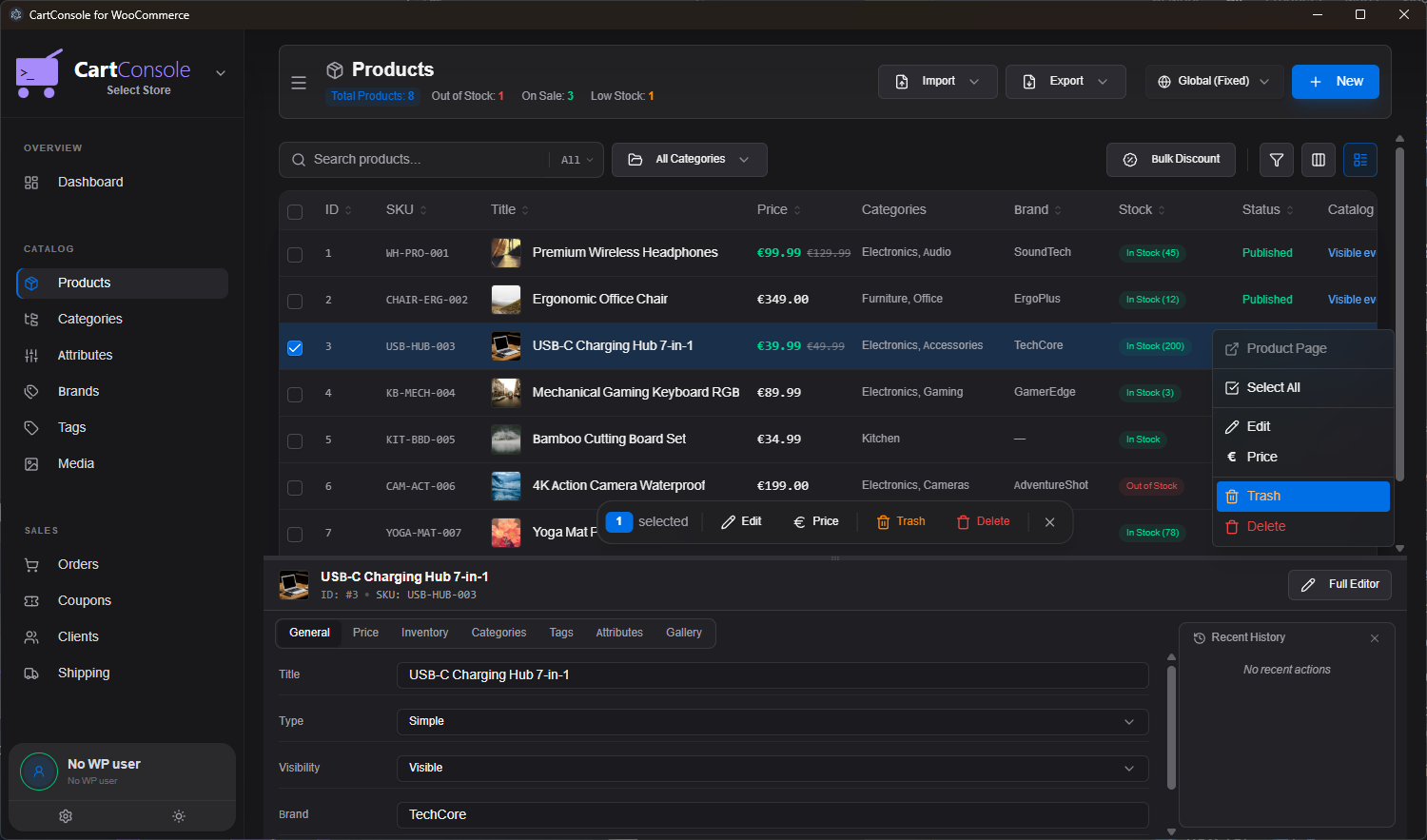Switch to the Inventory tab

[424, 633]
